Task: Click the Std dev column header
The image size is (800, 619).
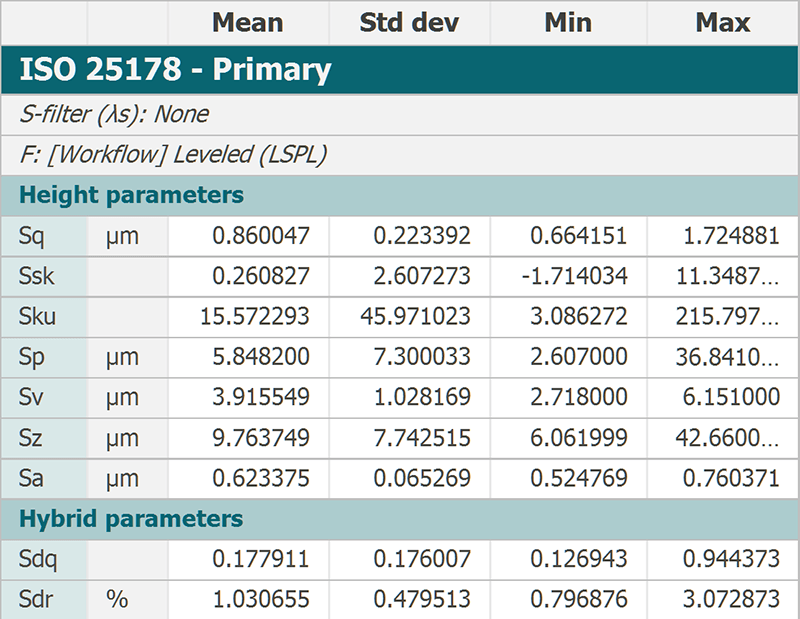Action: [x=409, y=23]
